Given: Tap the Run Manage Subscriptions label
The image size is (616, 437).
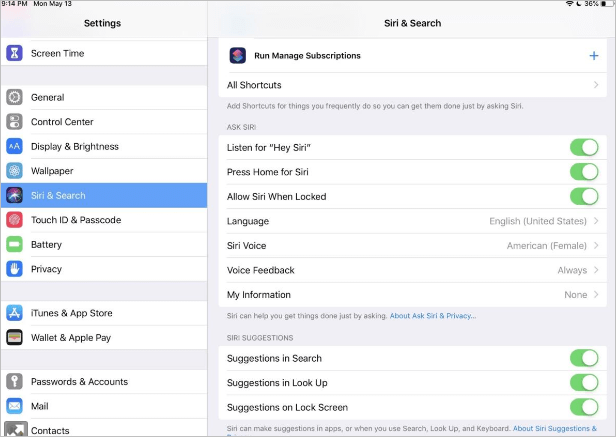Looking at the screenshot, I should [307, 55].
